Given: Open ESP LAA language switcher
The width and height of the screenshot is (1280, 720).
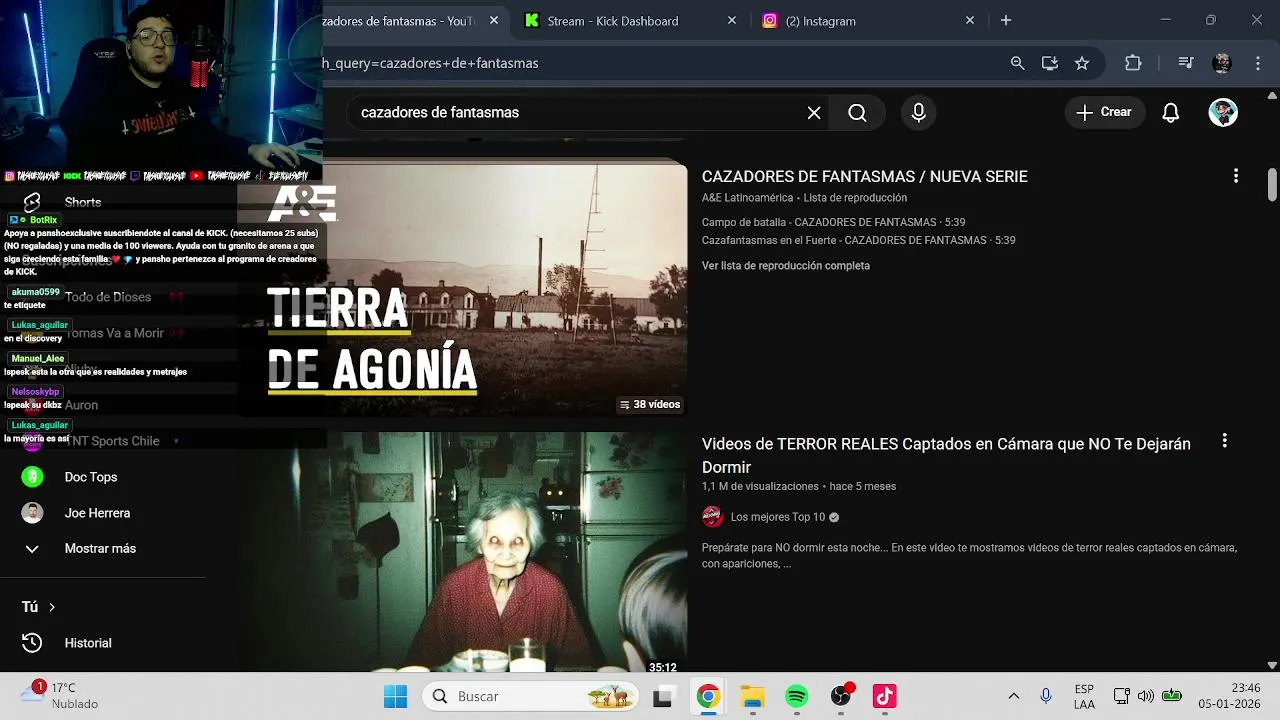Looking at the screenshot, I should (x=1084, y=696).
